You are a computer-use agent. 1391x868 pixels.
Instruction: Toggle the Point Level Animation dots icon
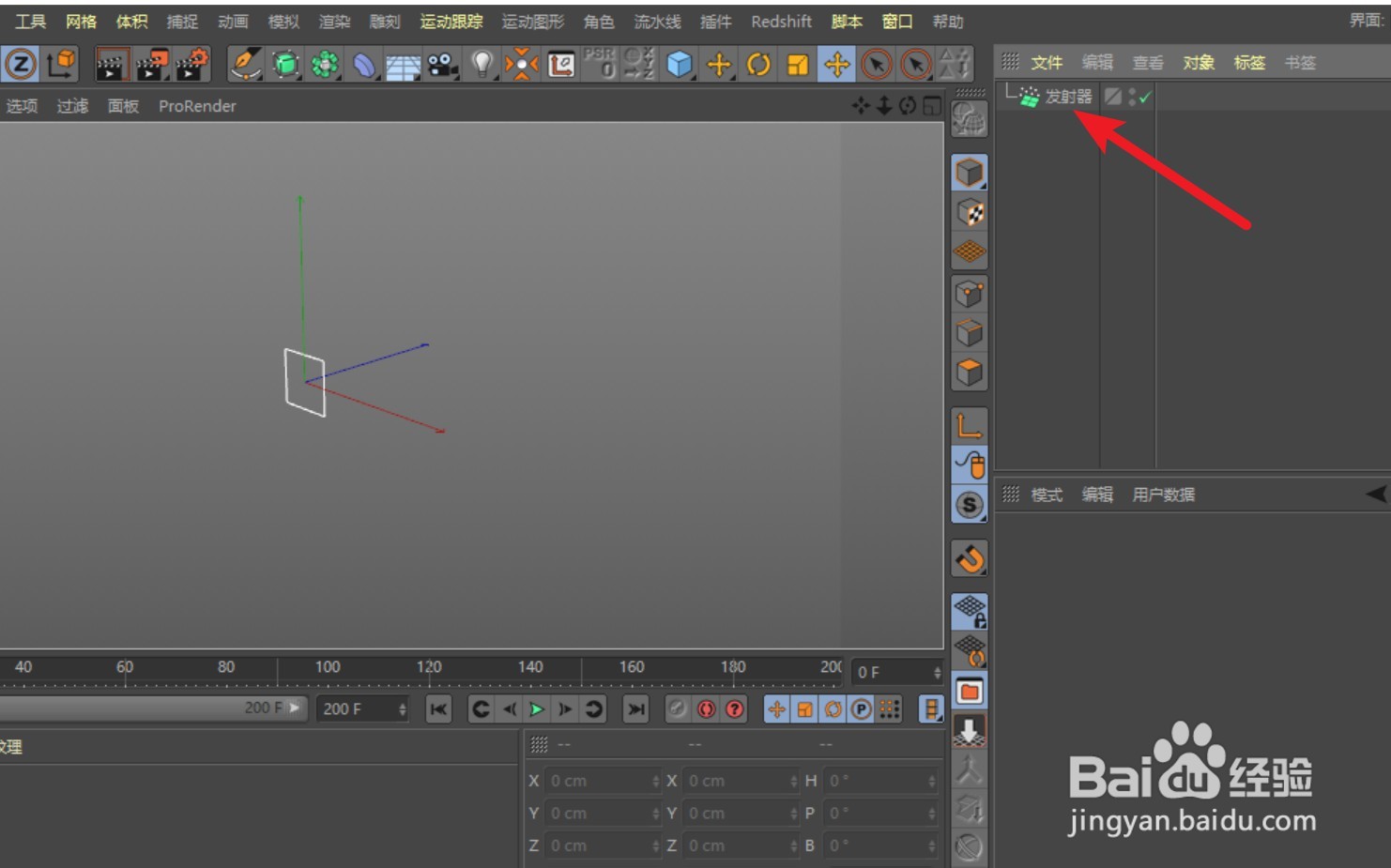[890, 709]
